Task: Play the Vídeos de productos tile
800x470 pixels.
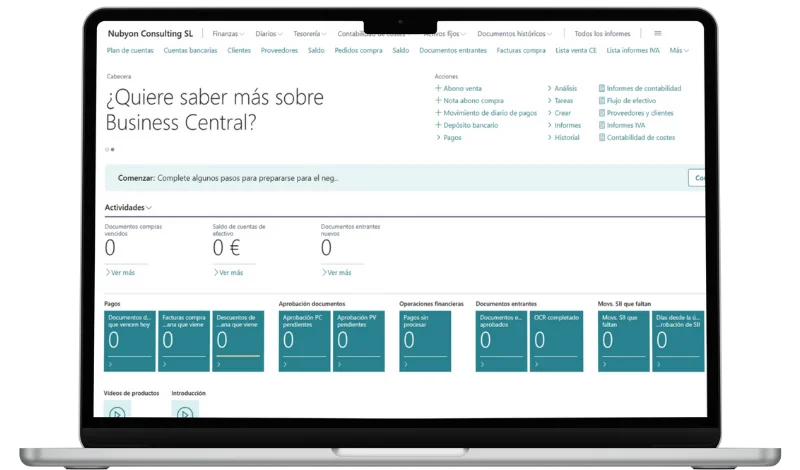Action: 117,409
